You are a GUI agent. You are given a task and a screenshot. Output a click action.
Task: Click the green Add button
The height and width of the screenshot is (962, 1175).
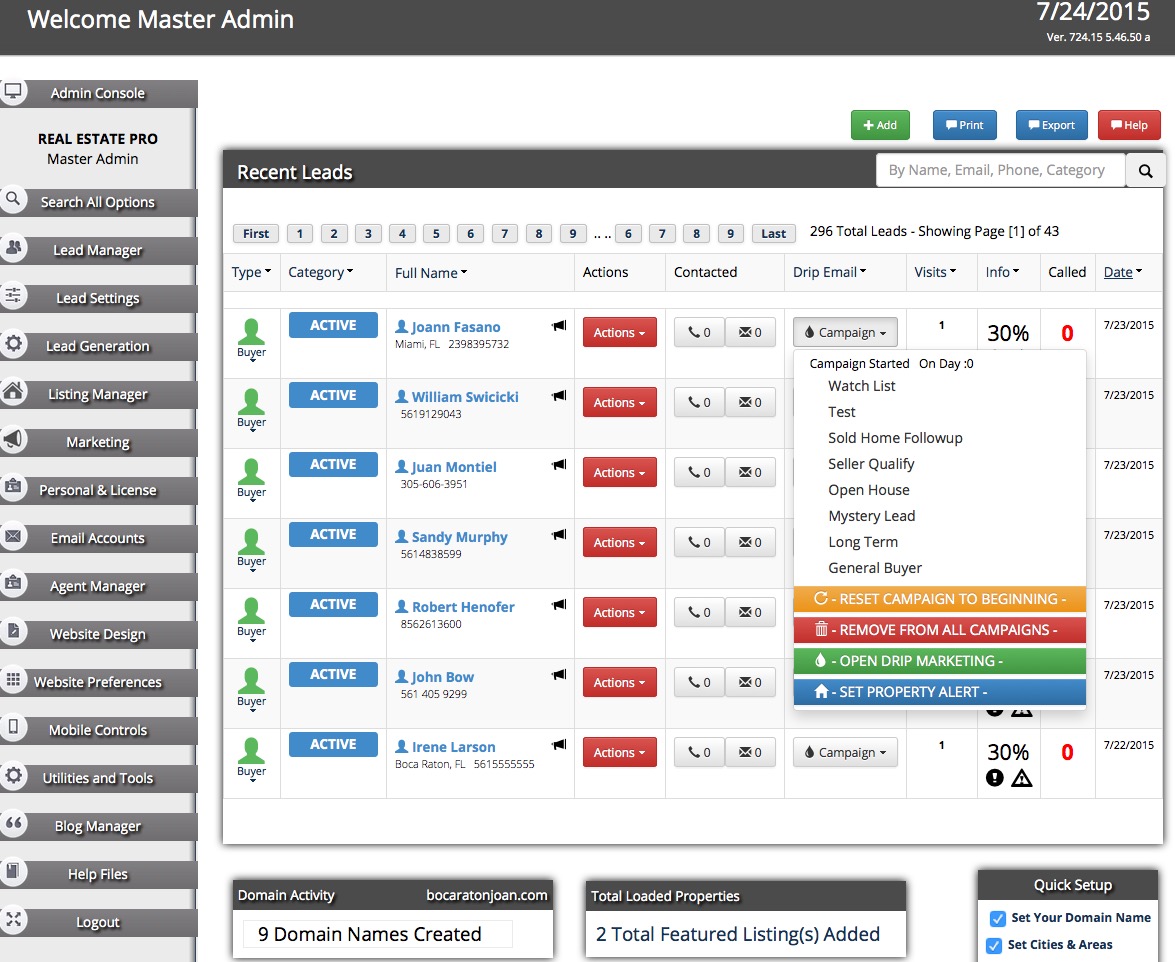pos(880,125)
